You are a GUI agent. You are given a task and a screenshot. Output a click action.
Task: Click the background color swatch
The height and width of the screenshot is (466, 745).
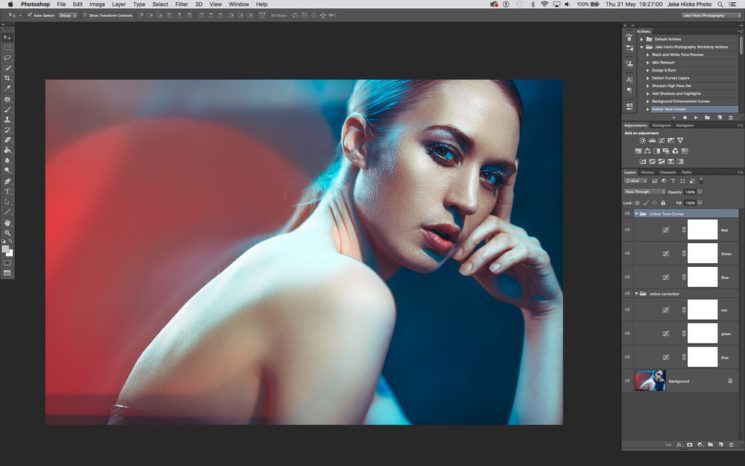click(10, 253)
